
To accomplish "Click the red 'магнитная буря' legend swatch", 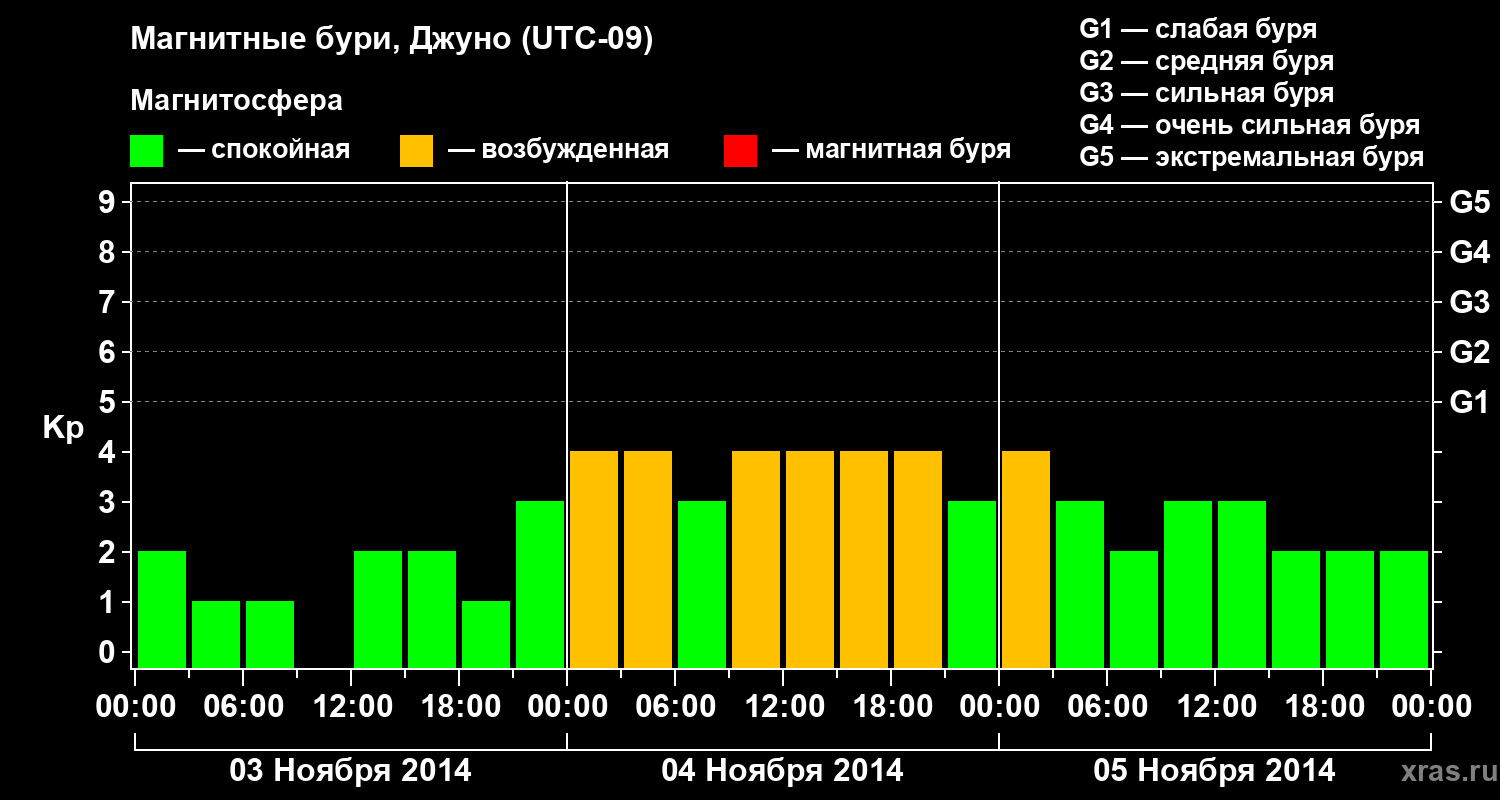I will point(740,151).
